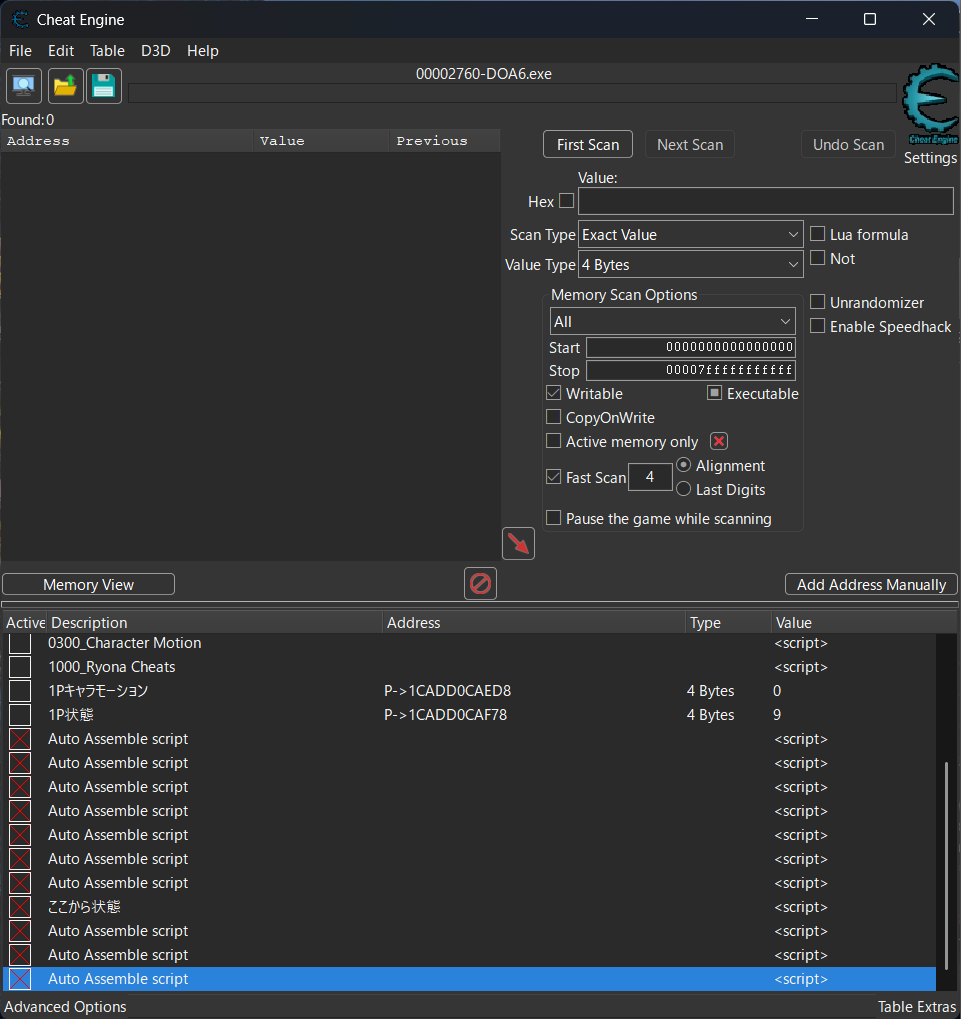Activate the 1000_Ryona Cheats script checkbox
Viewport: 961px width, 1019px height.
tap(20, 667)
